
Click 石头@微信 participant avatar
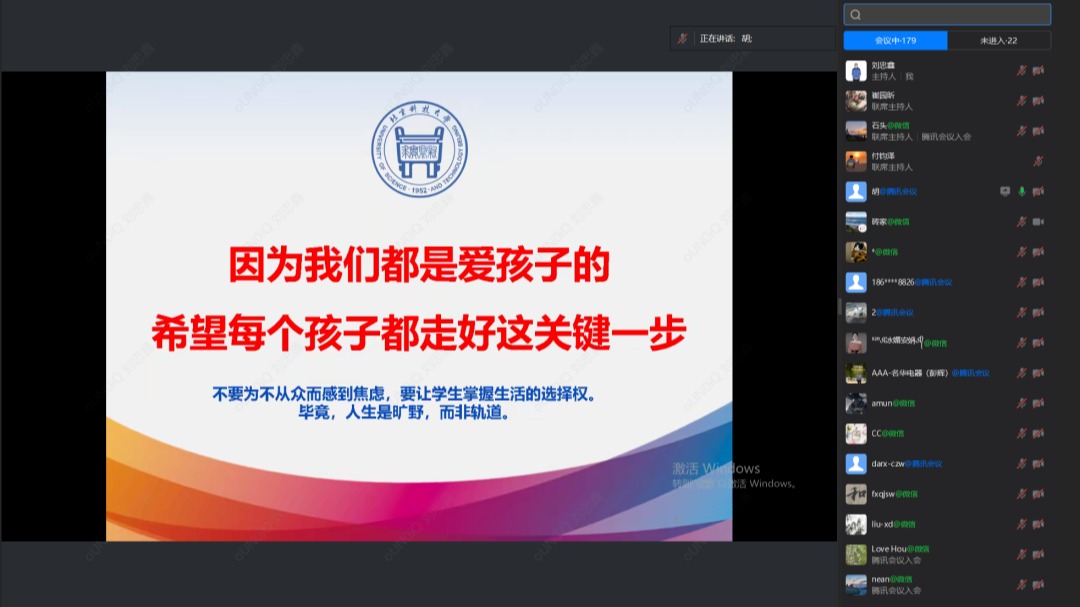856,131
